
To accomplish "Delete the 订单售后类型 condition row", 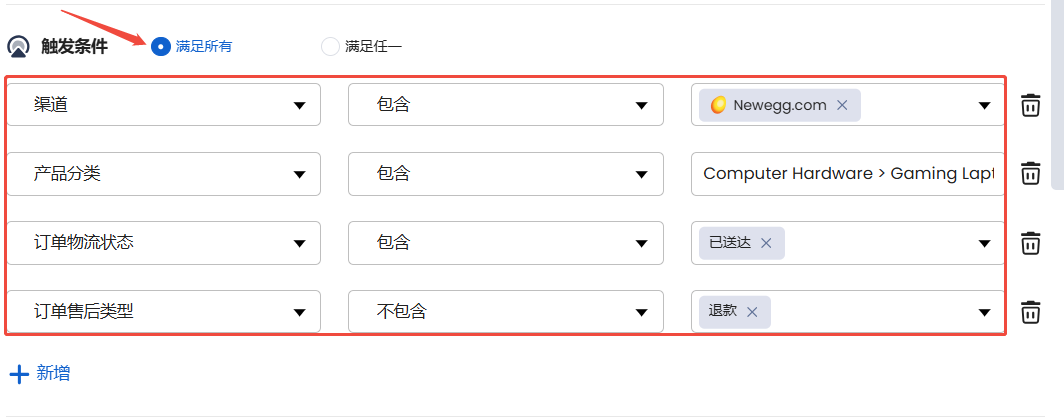I will tap(1030, 312).
